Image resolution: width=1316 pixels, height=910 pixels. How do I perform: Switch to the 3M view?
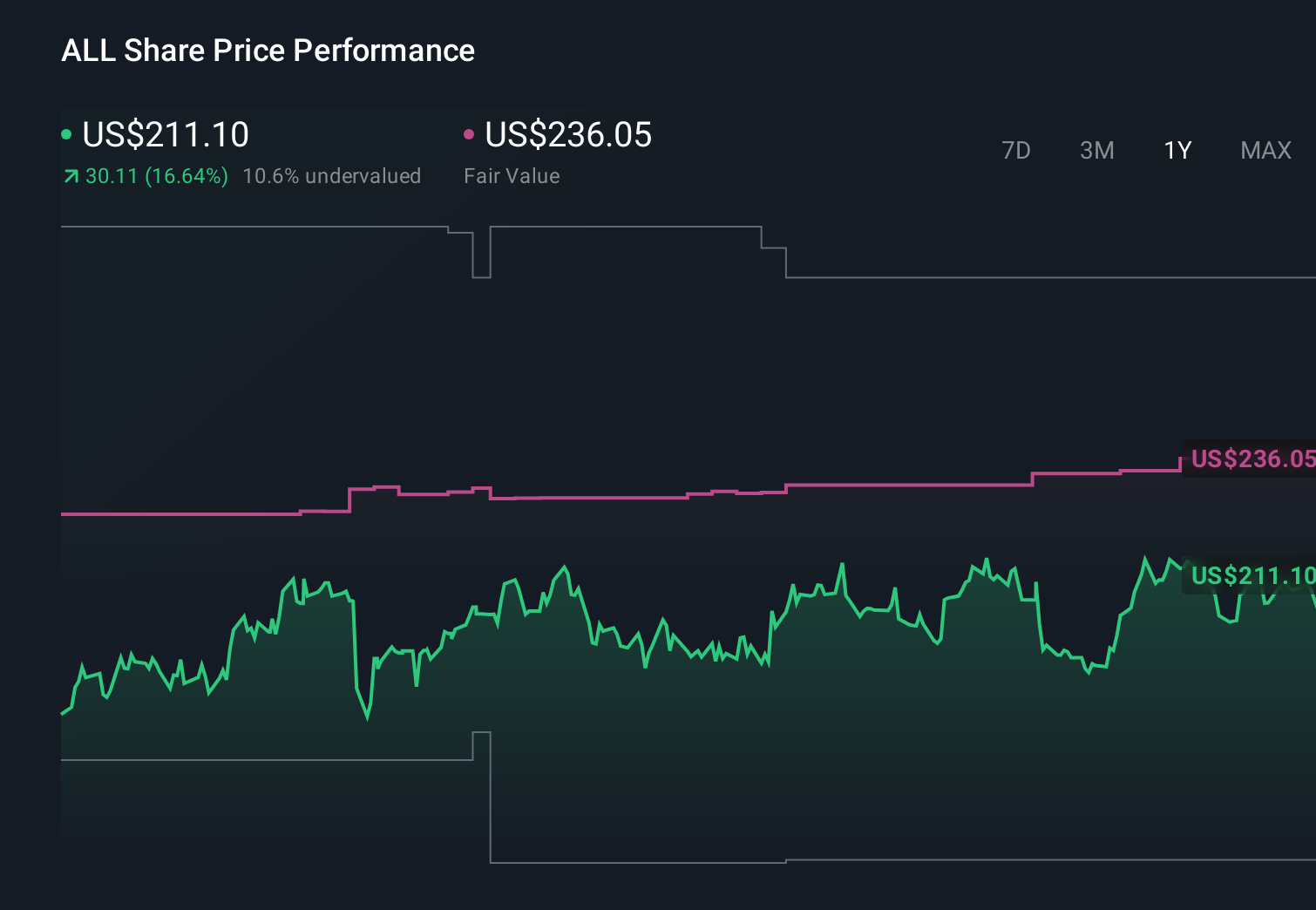tap(1096, 150)
